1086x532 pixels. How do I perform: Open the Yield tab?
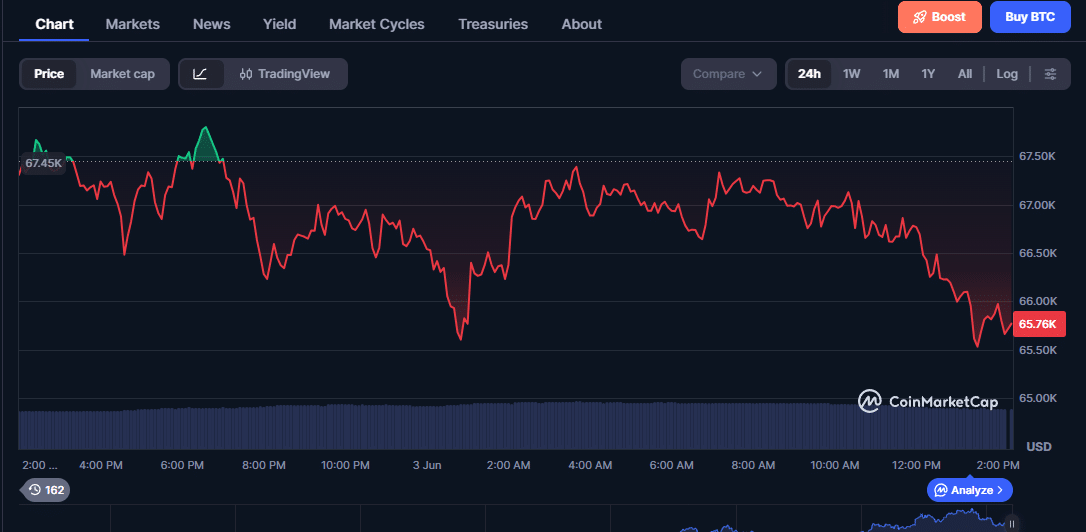279,24
